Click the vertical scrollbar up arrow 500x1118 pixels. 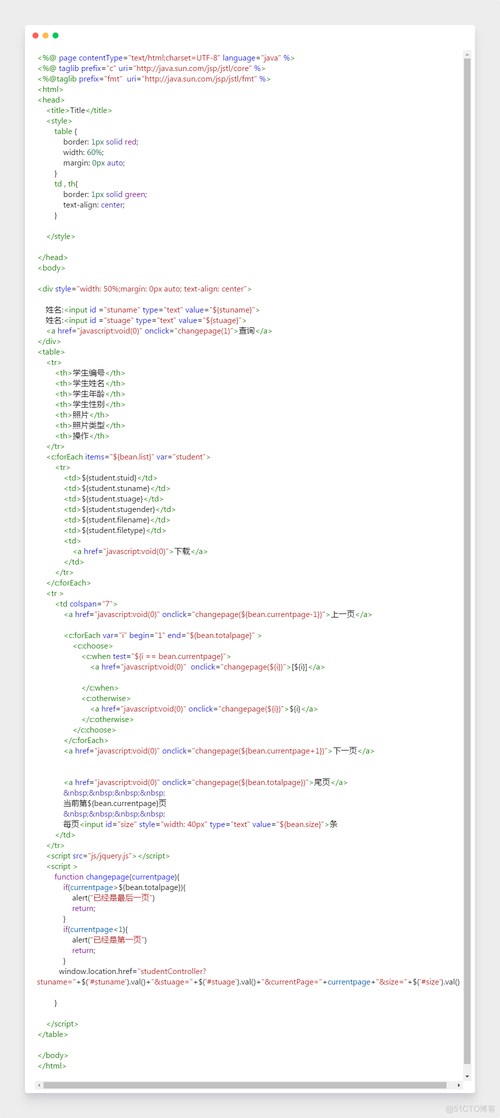click(467, 54)
